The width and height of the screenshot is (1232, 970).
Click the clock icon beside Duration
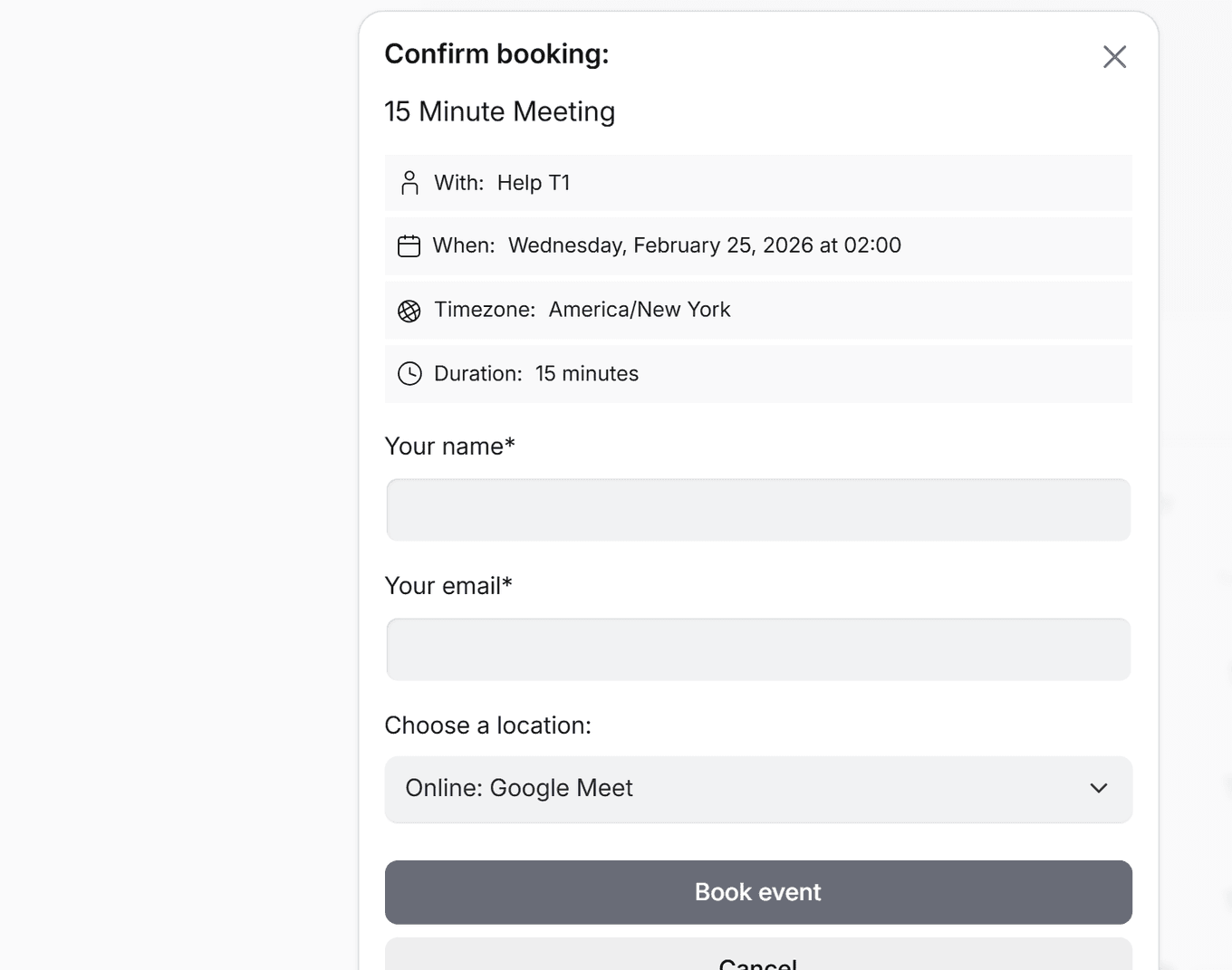pyautogui.click(x=409, y=373)
